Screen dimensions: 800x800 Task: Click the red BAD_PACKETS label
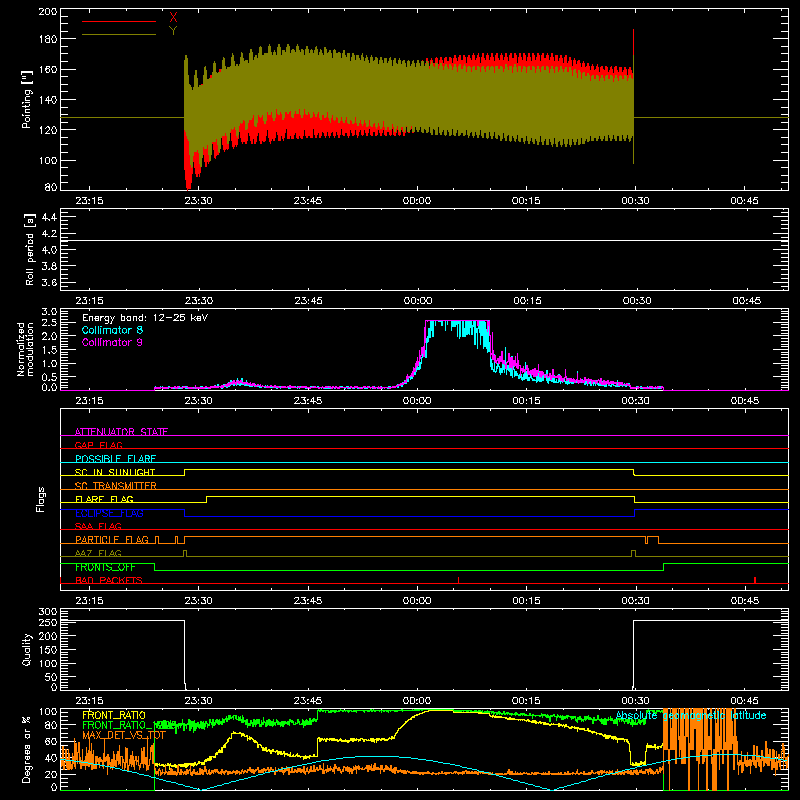109,580
